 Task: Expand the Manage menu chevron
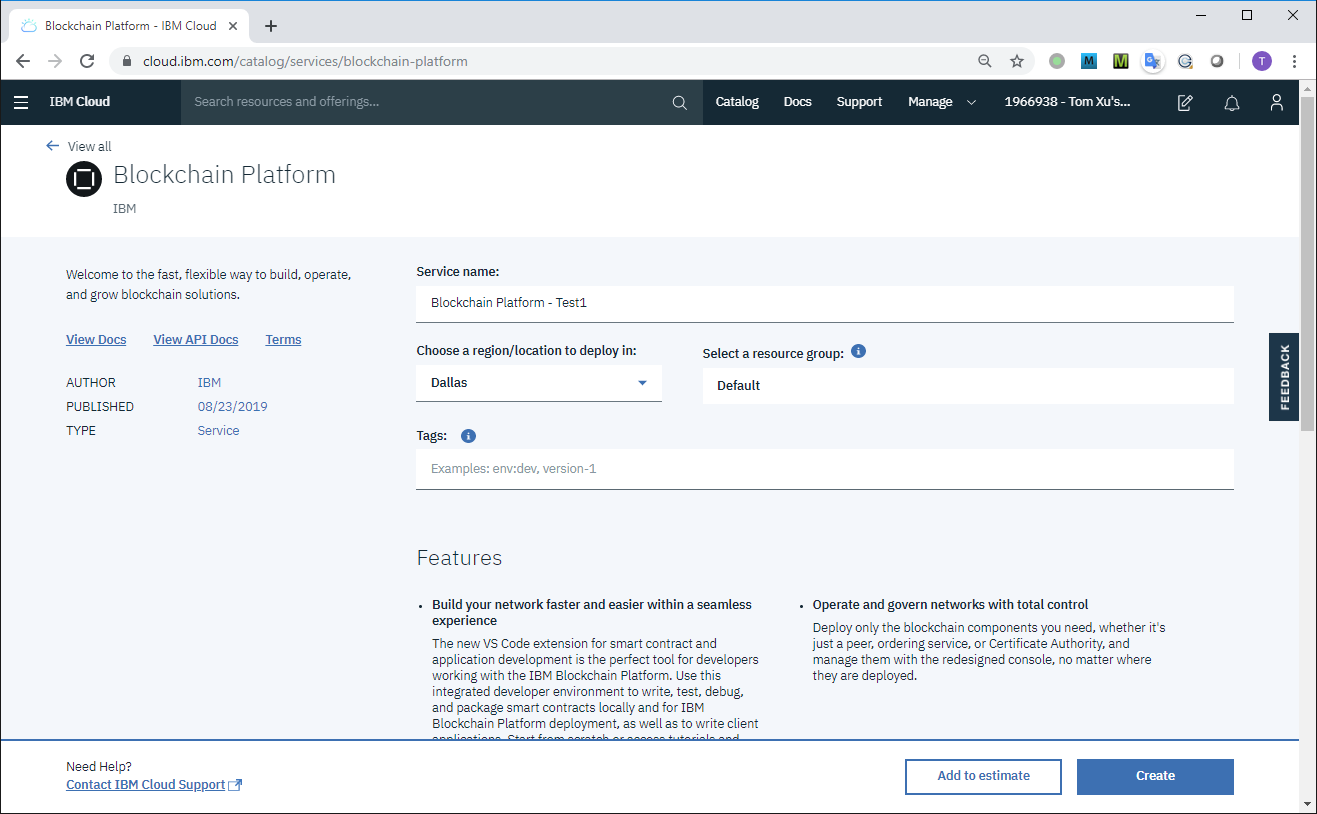pyautogui.click(x=971, y=102)
